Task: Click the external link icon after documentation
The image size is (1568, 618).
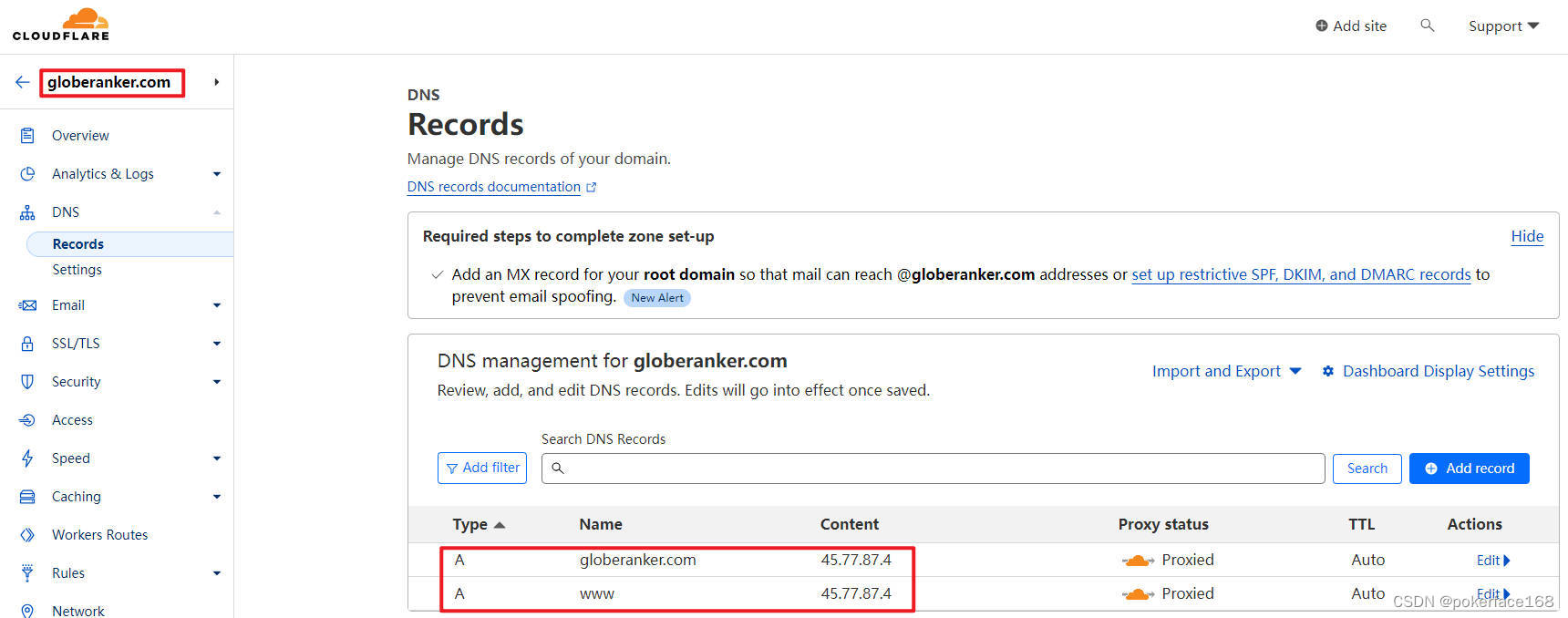Action: coord(592,187)
